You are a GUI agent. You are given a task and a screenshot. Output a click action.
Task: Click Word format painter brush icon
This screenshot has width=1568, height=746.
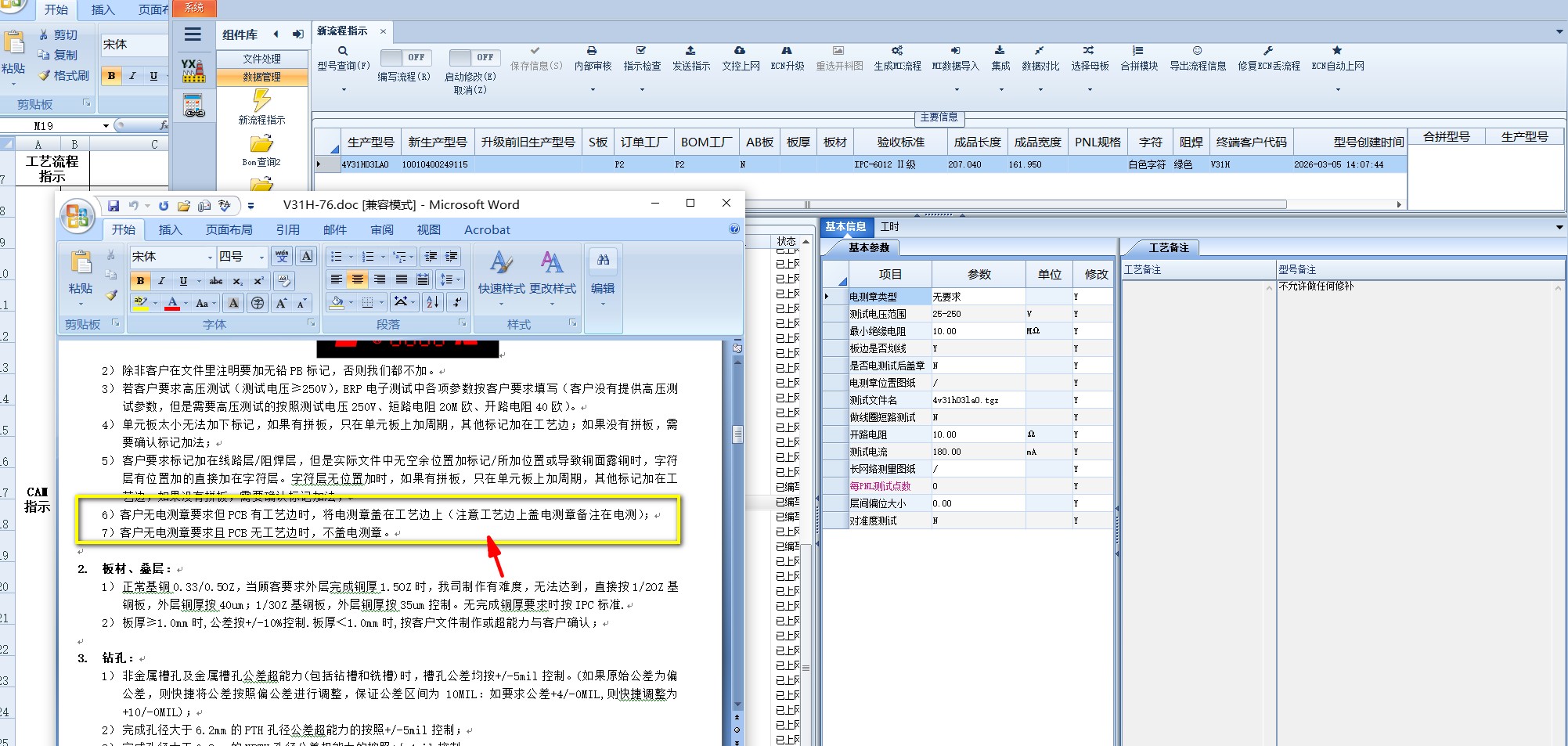click(111, 295)
